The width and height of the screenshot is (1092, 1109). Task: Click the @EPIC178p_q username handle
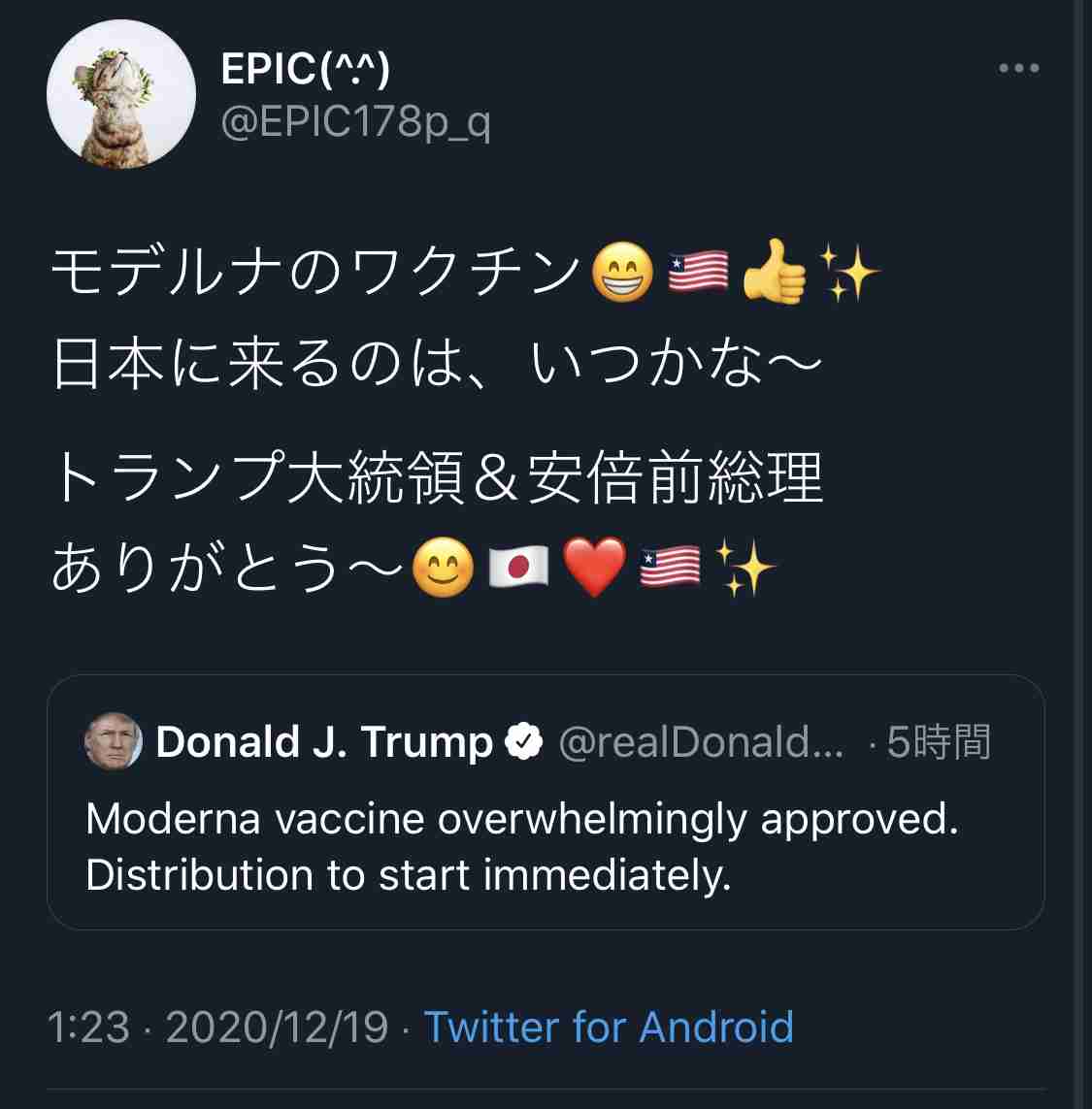click(x=355, y=124)
